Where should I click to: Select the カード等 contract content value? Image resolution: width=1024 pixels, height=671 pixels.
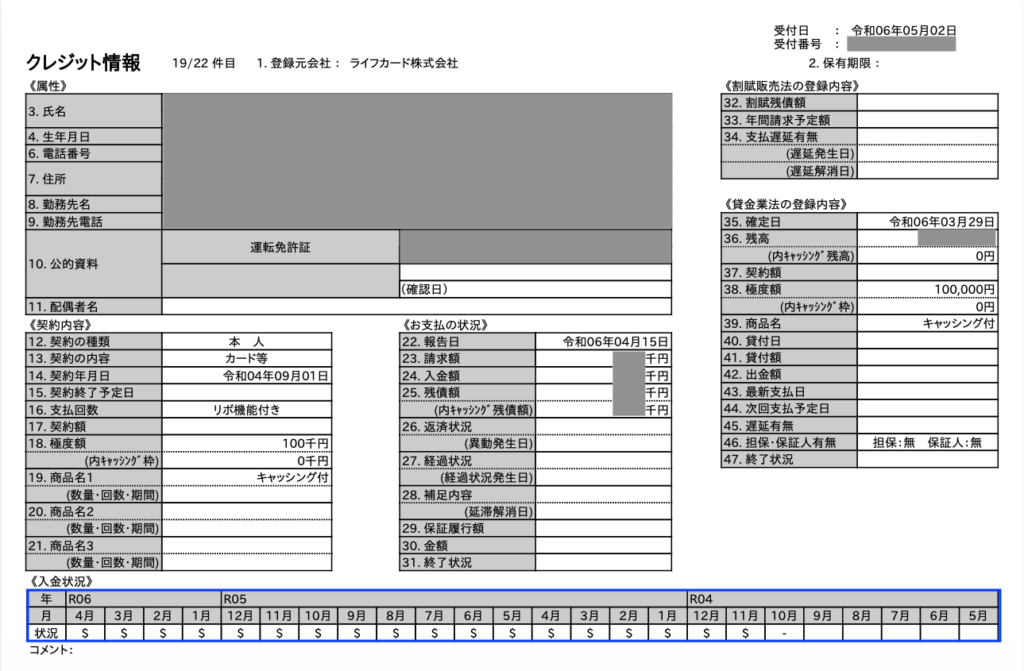[246, 359]
